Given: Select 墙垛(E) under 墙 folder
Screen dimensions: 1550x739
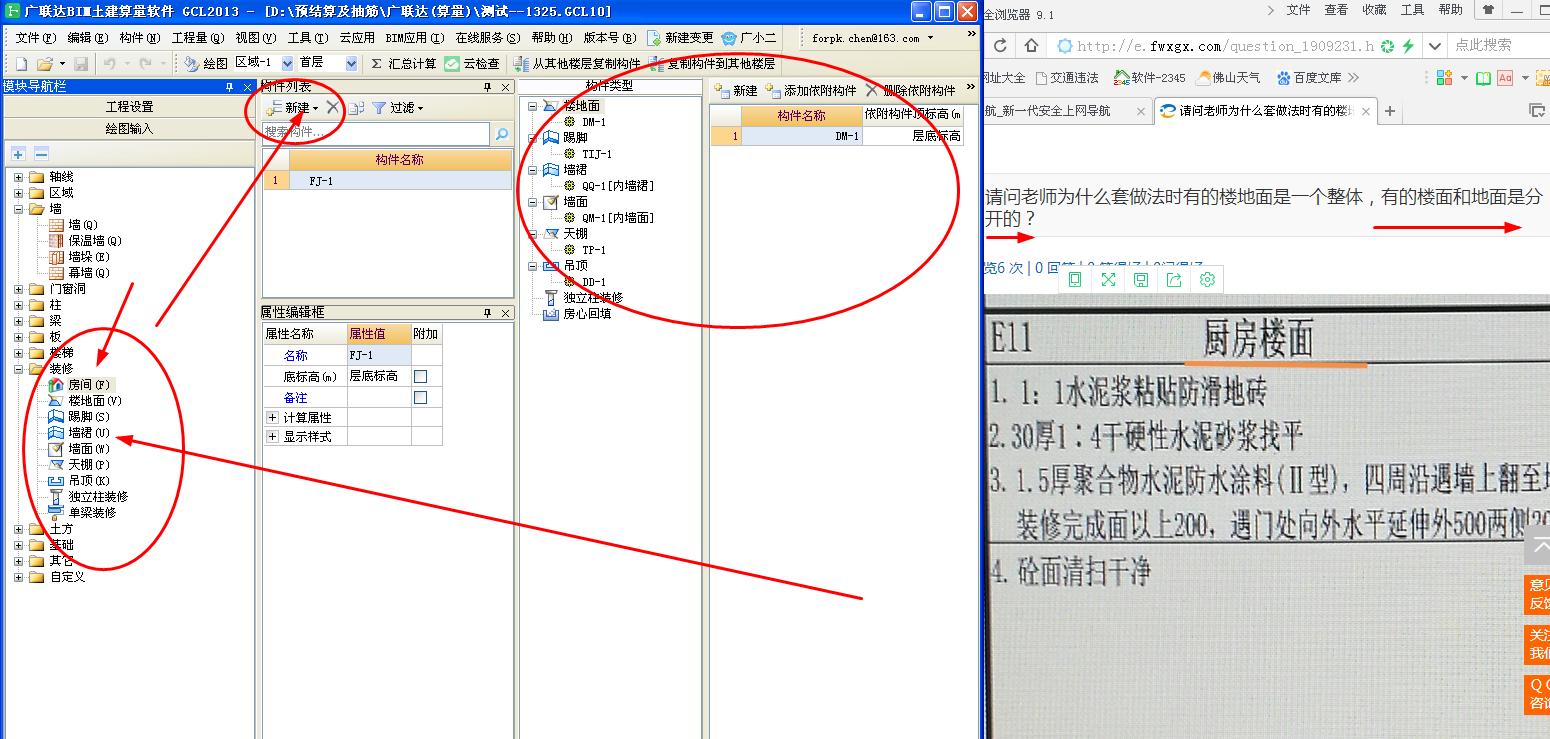Looking at the screenshot, I should [79, 256].
